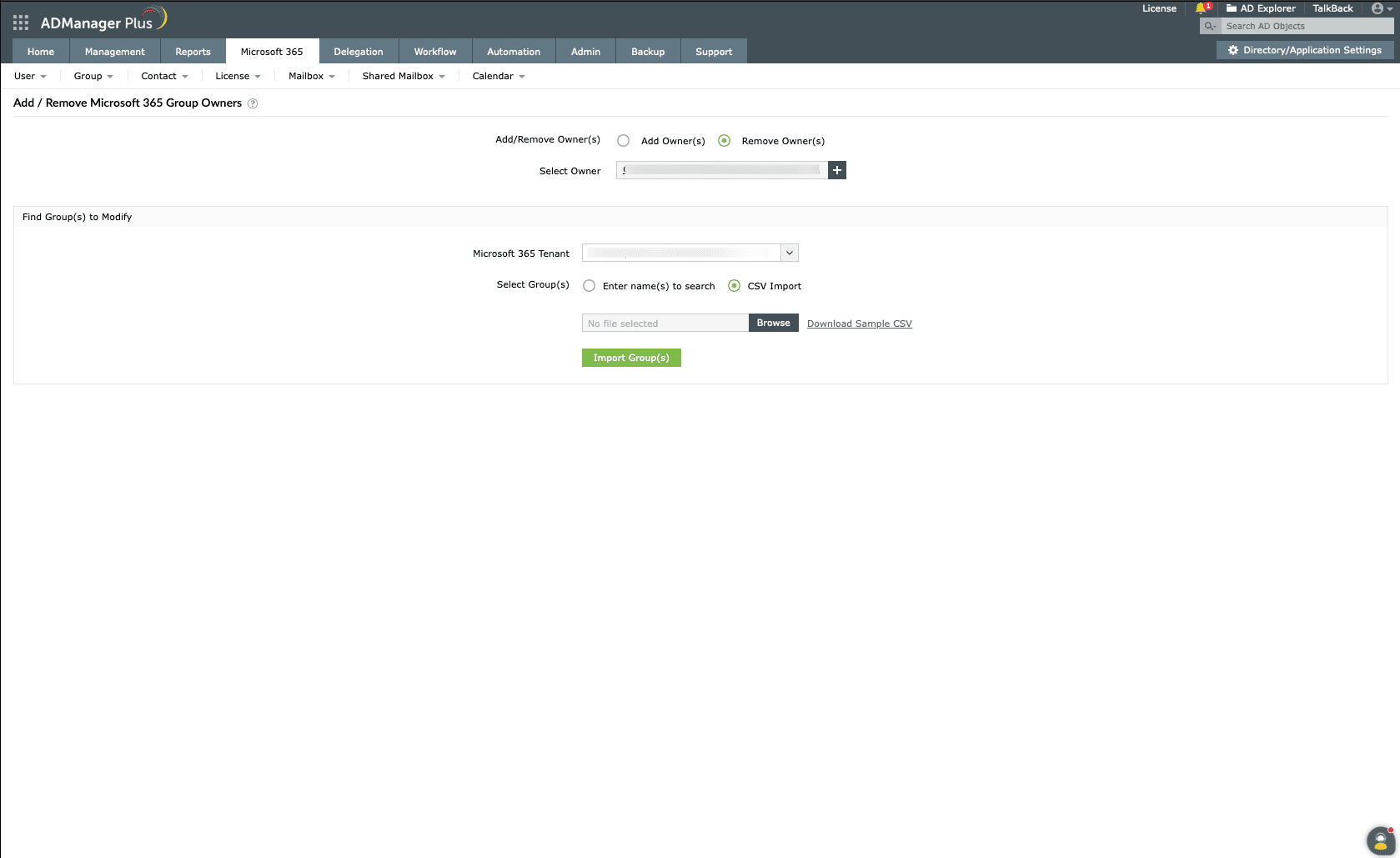Go to the Admin tab
The height and width of the screenshot is (858, 1400).
coord(585,51)
